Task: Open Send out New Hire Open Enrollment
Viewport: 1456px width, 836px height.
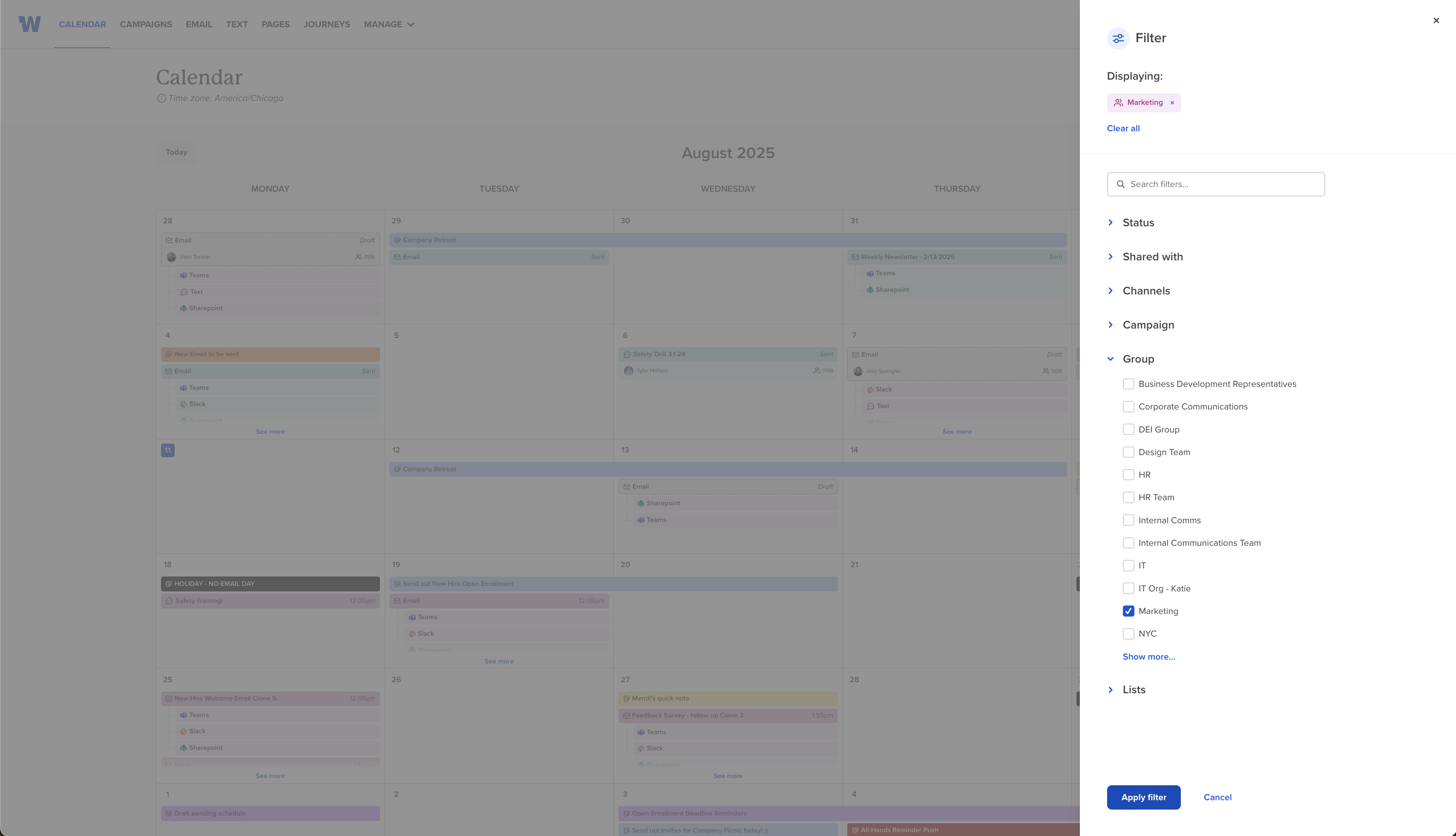Action: tap(613, 584)
